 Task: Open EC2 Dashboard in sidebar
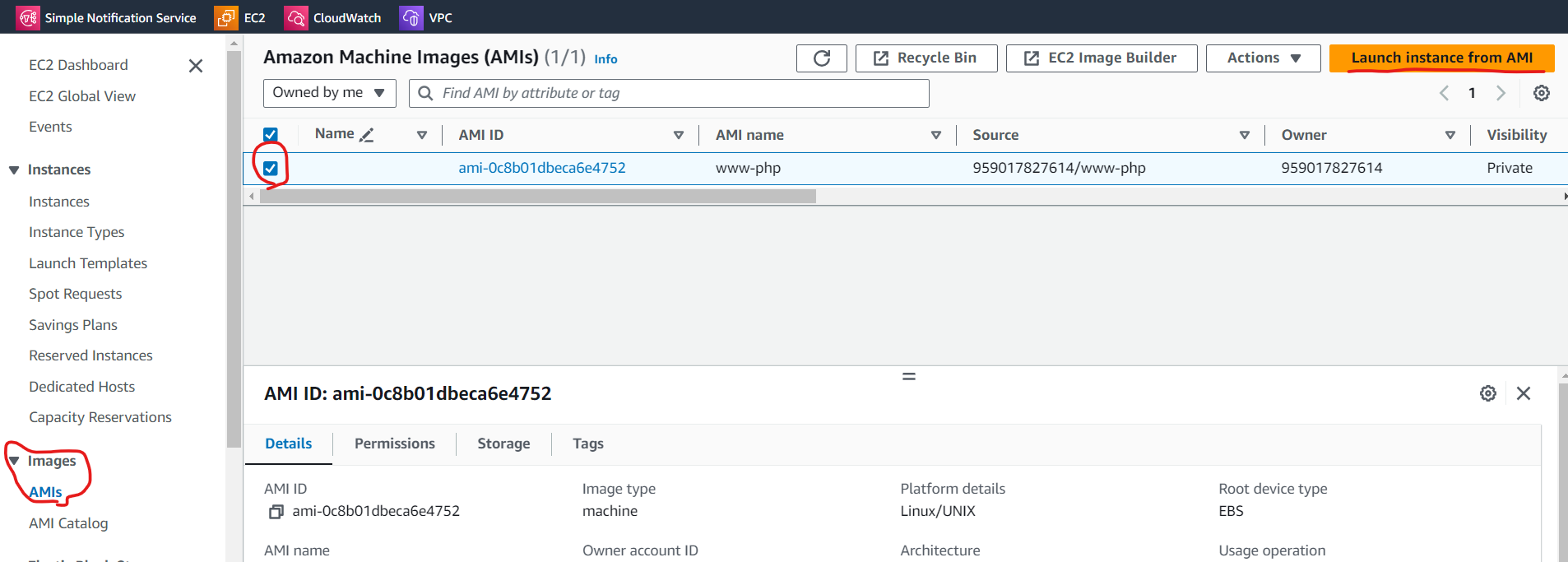pyautogui.click(x=78, y=65)
